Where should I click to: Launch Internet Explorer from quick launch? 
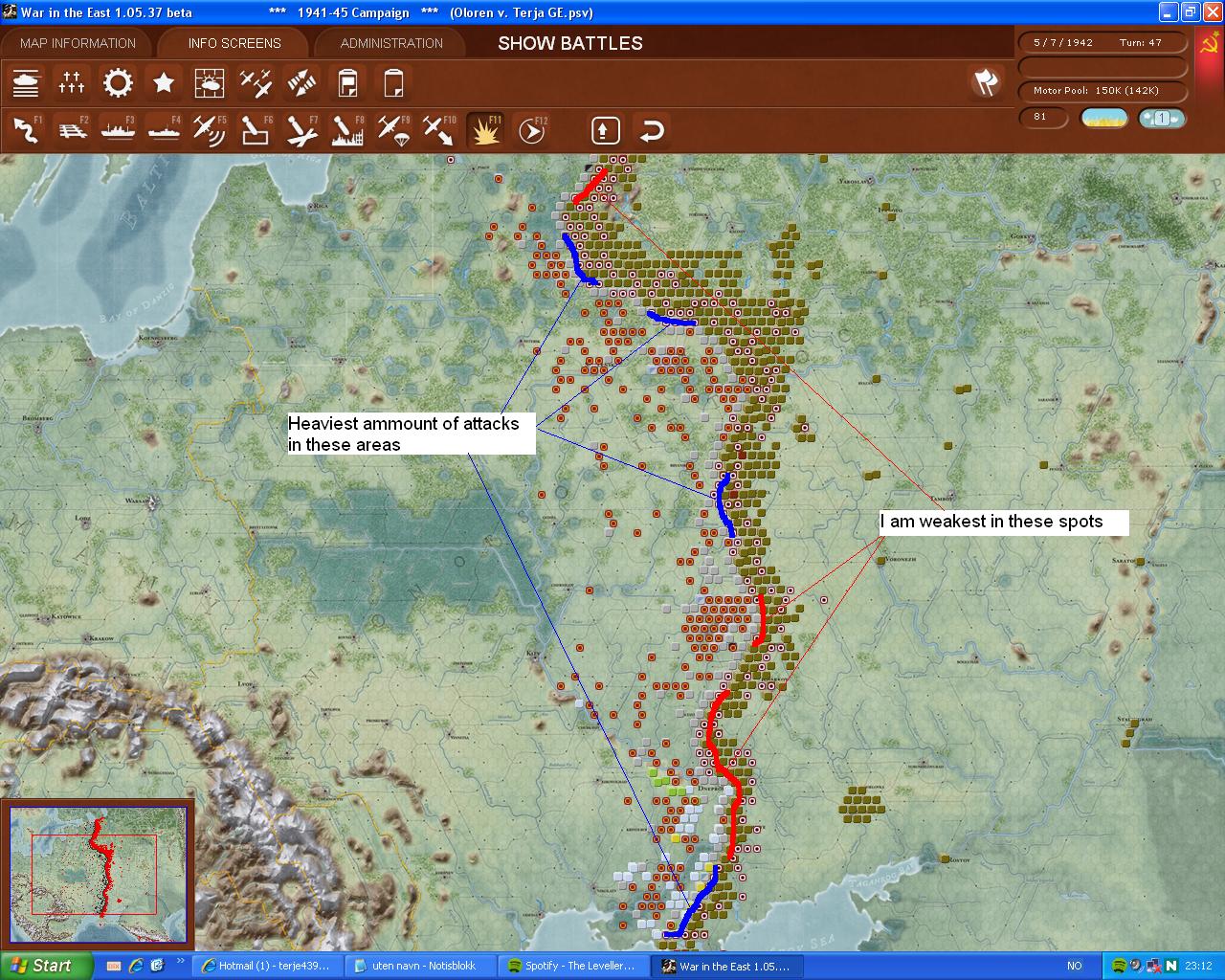tap(136, 966)
